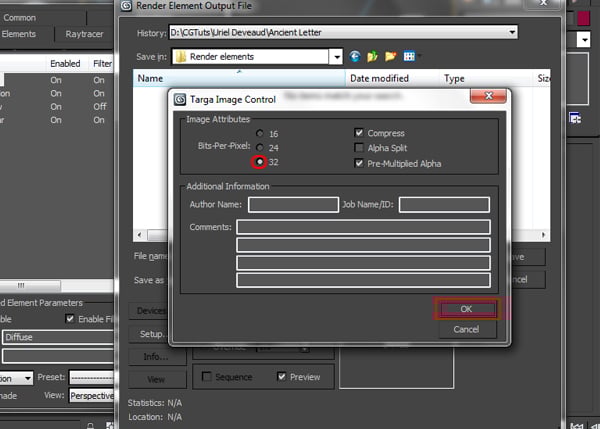600x429 pixels.
Task: Click the crimson color swatch at top right
Action: pos(583,18)
